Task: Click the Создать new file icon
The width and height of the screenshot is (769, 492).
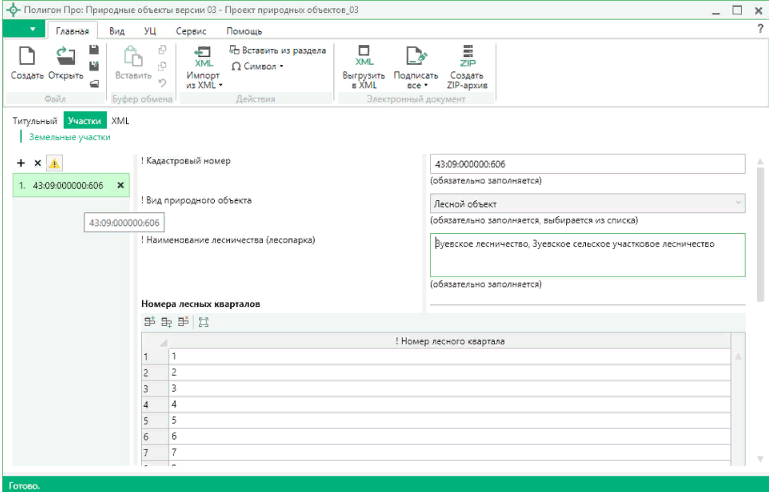Action: [27, 56]
